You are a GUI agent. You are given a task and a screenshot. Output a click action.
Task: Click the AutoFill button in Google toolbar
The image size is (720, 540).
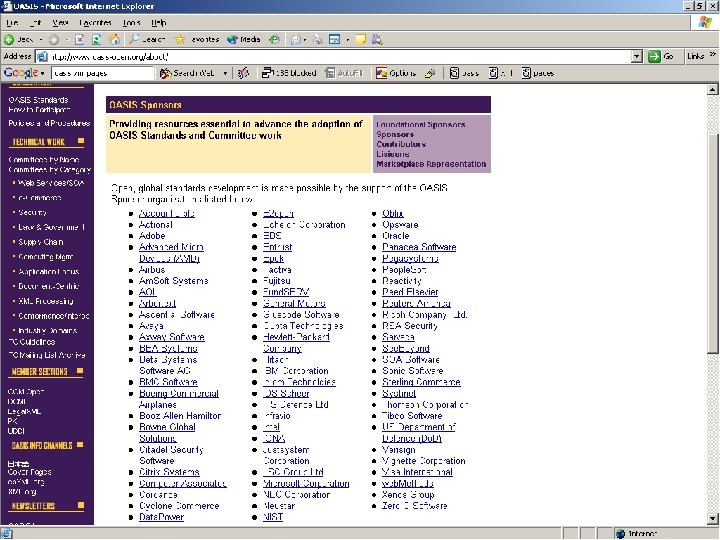click(344, 73)
